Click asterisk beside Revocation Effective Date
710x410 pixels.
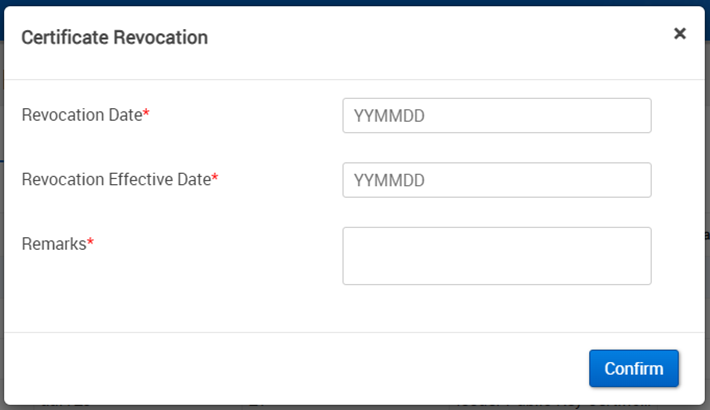(214, 179)
